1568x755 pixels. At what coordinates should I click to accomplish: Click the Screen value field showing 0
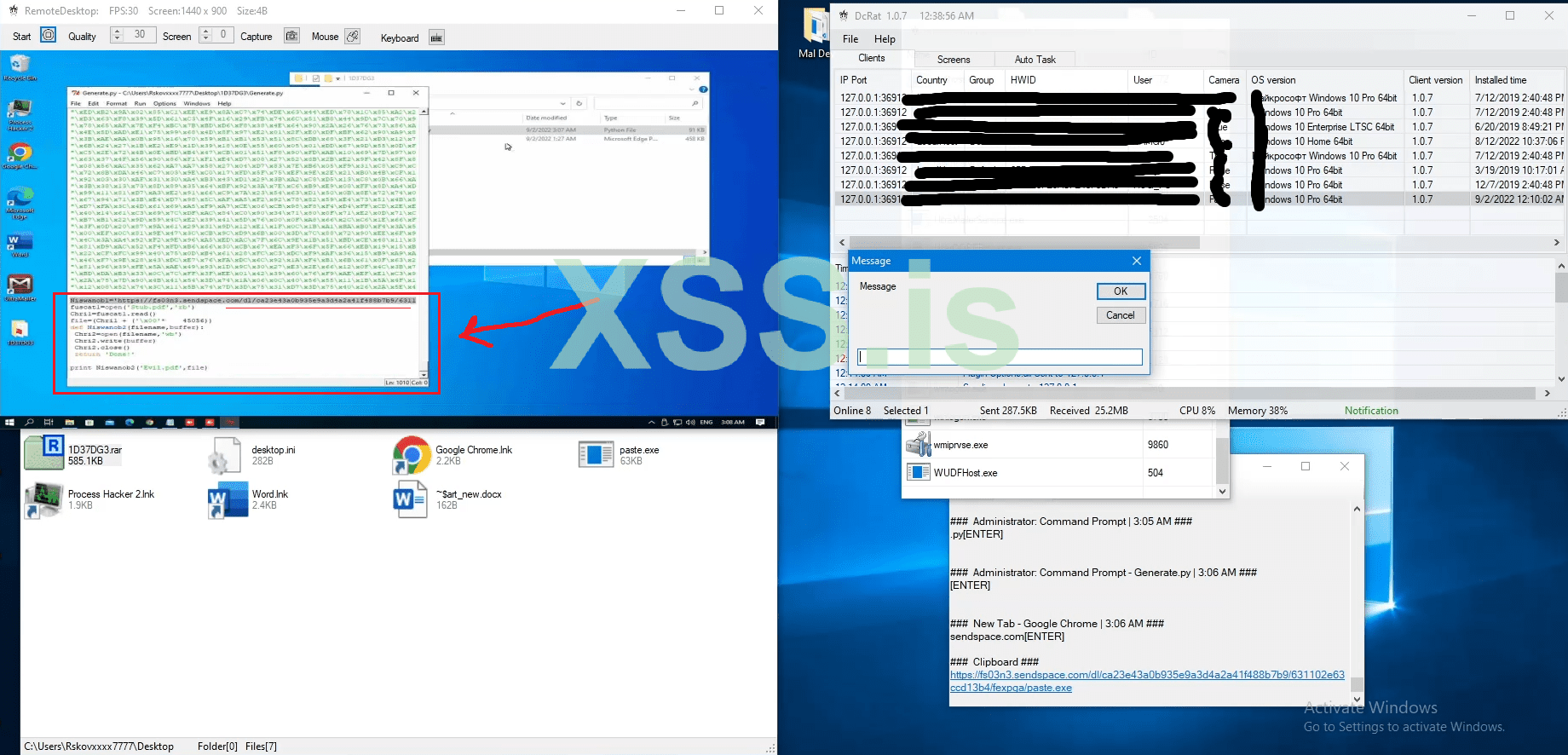coord(222,35)
